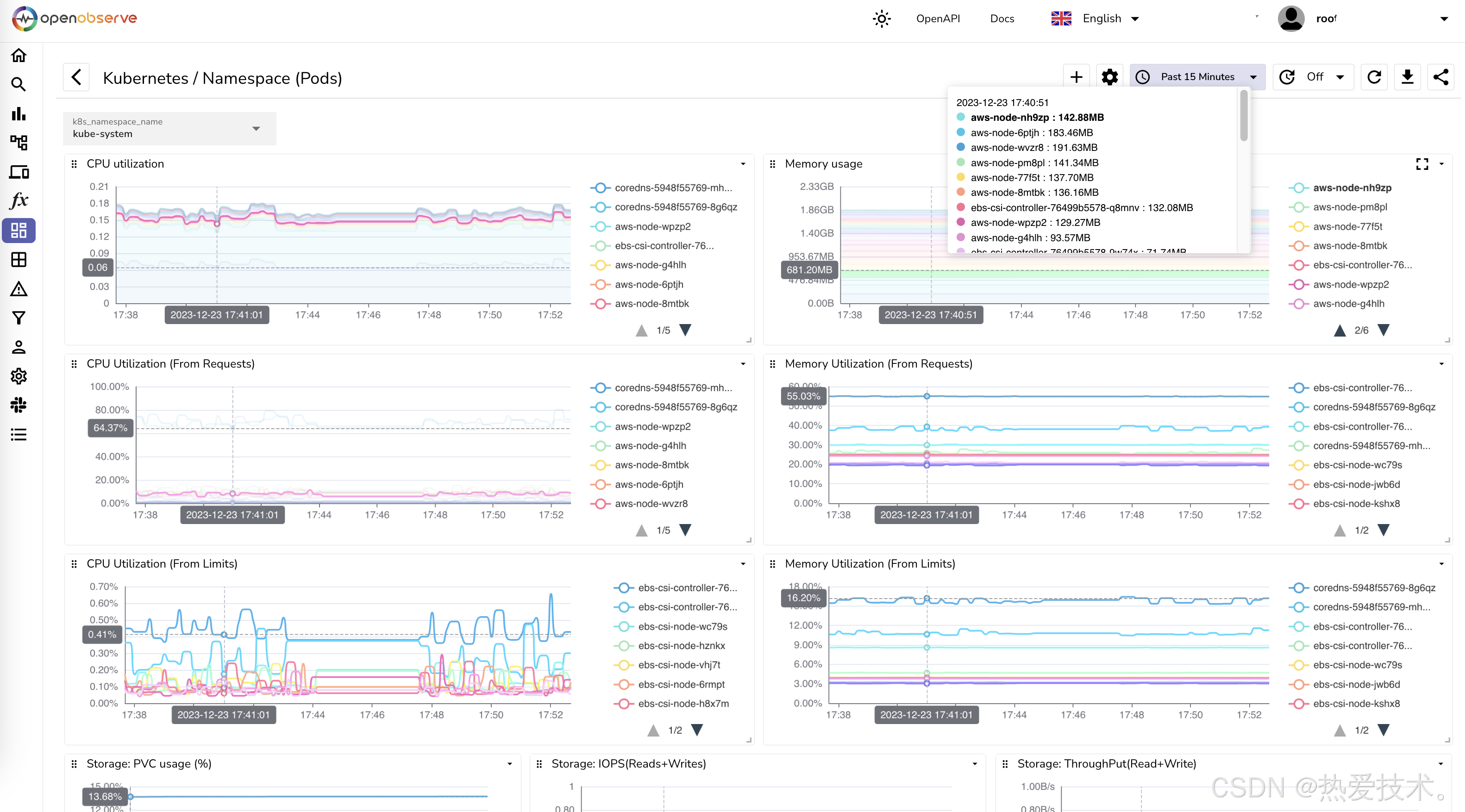This screenshot has width=1465, height=812.
Task: Expand the Past 15 Minutes time range dropdown
Action: pos(1198,77)
